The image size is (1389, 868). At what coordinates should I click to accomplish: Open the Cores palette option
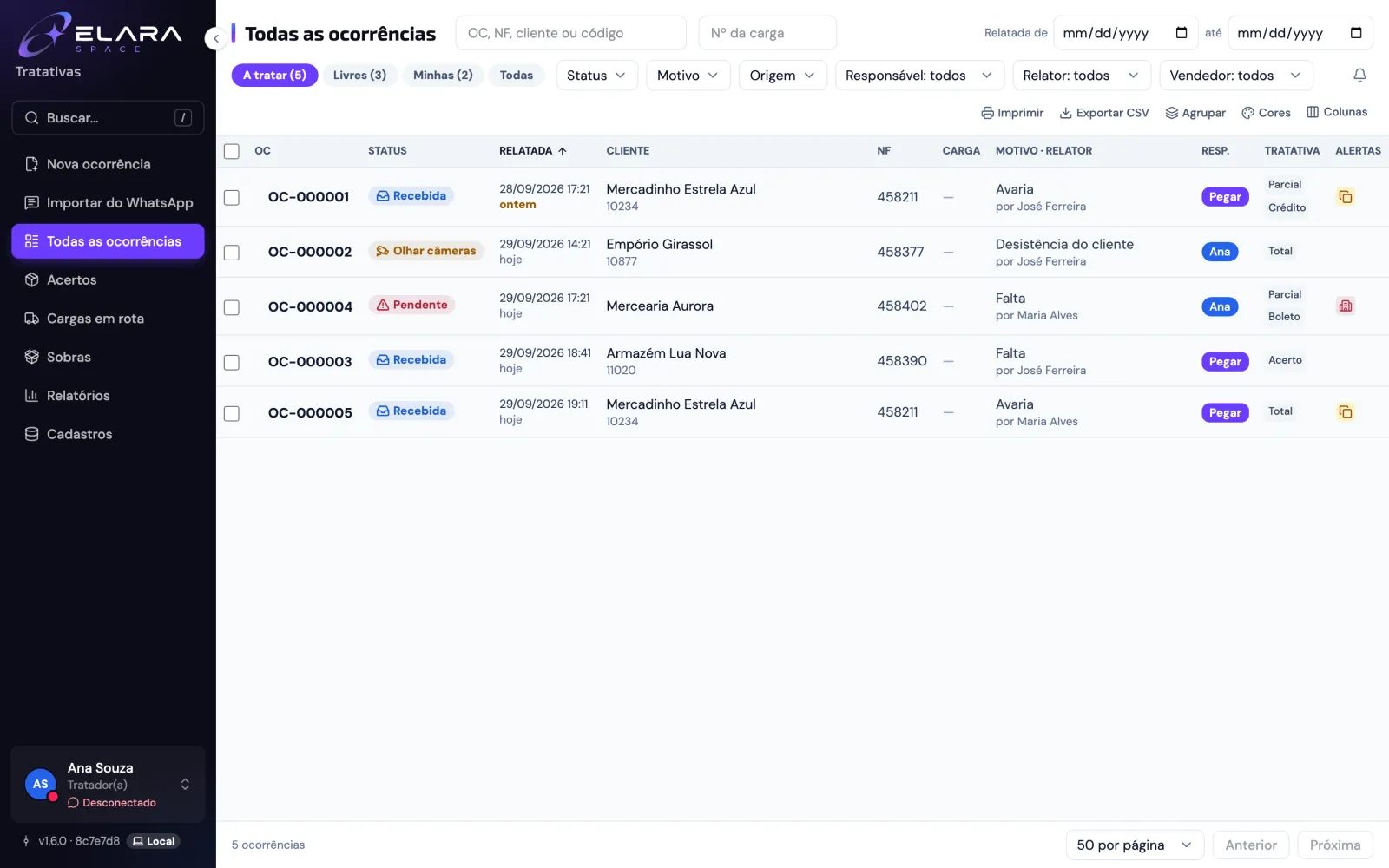point(1266,113)
